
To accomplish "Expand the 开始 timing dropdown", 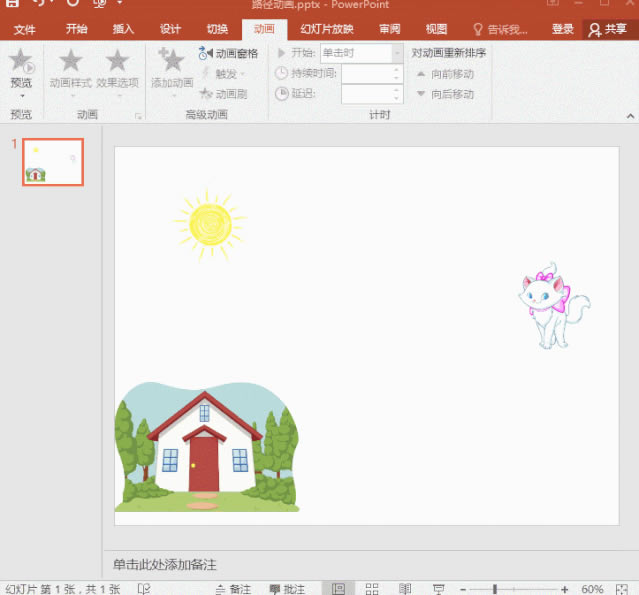I will pos(397,53).
